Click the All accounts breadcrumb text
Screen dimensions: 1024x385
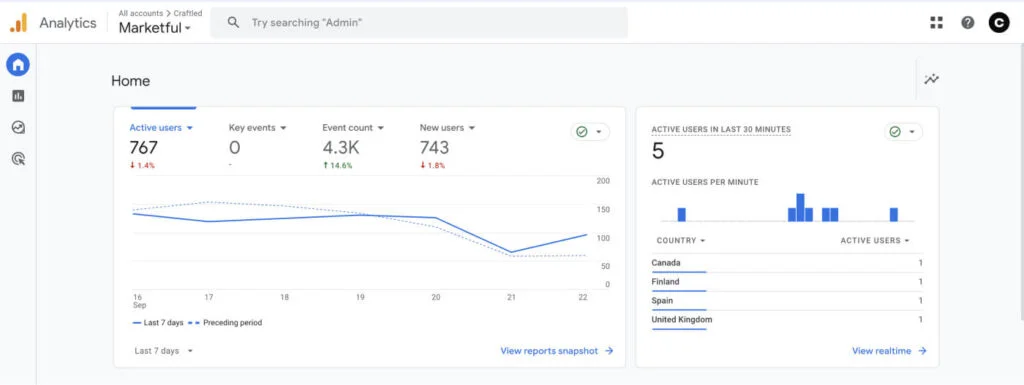tap(140, 13)
